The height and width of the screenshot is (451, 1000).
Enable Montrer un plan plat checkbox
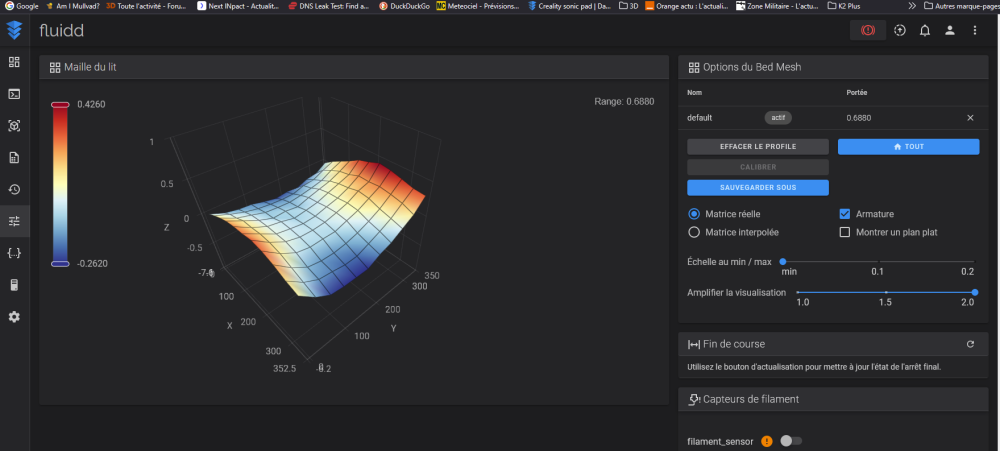pos(844,232)
